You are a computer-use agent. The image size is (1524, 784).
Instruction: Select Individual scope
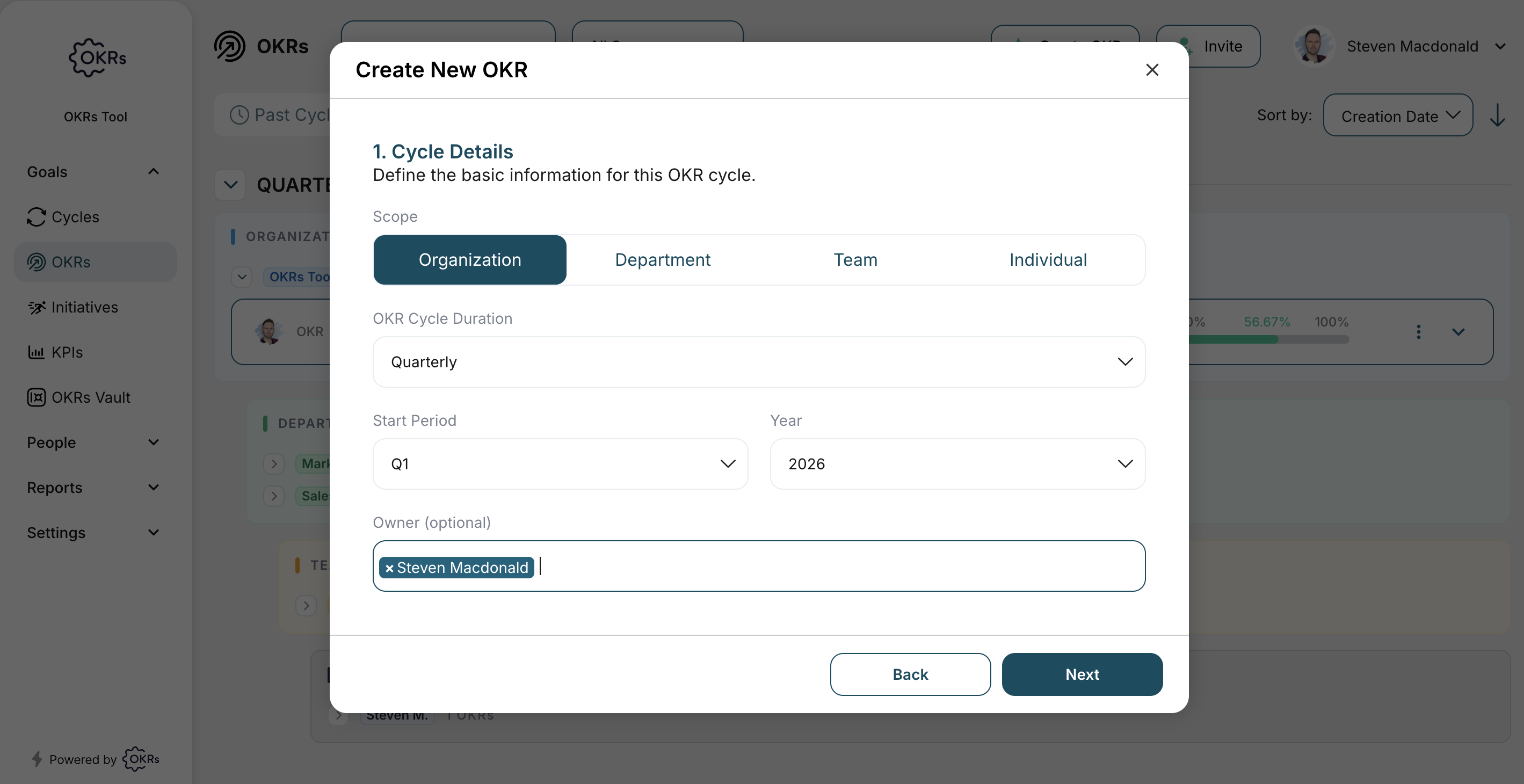1048,259
